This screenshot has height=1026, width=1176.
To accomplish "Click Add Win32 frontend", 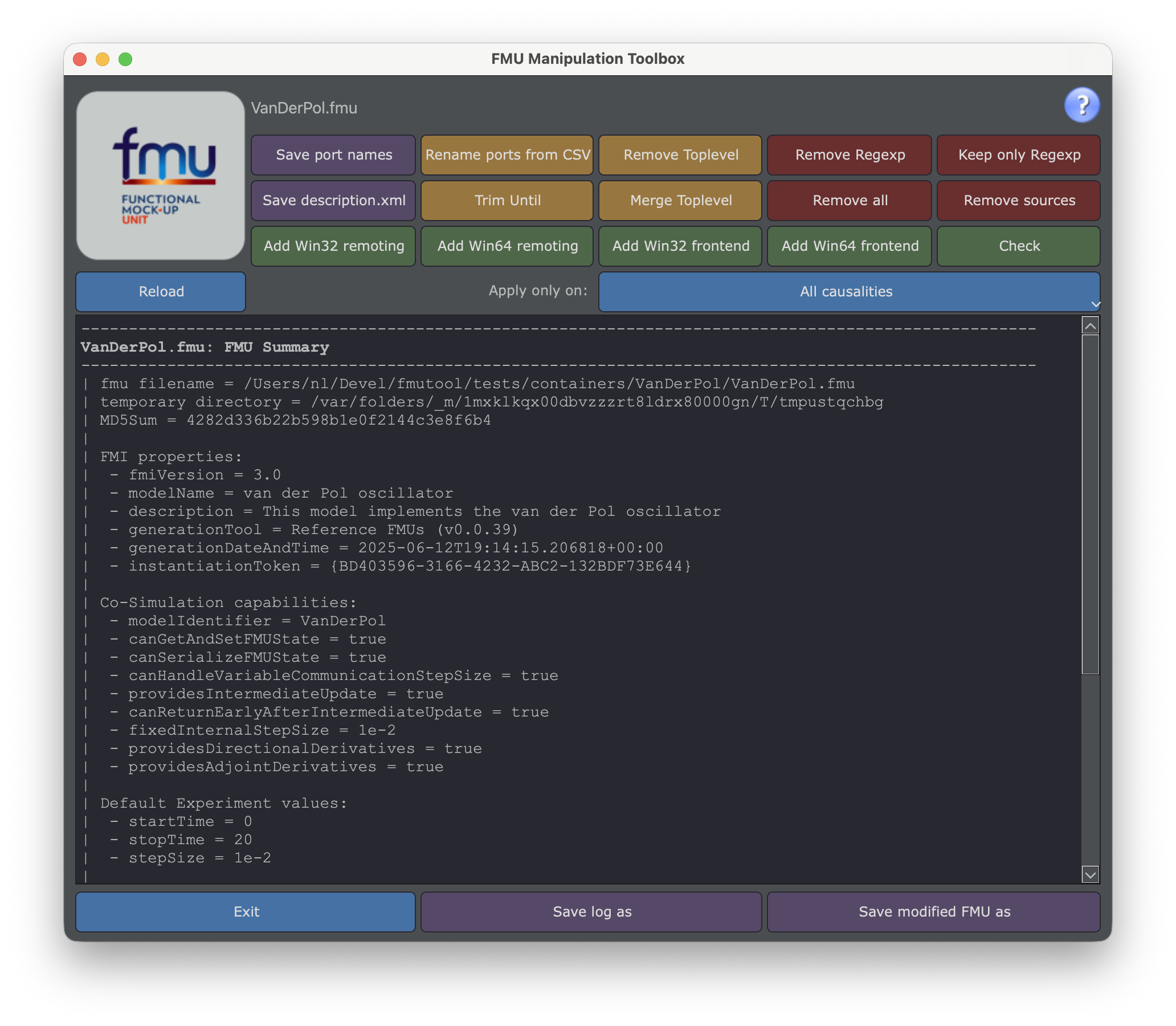I will [680, 246].
